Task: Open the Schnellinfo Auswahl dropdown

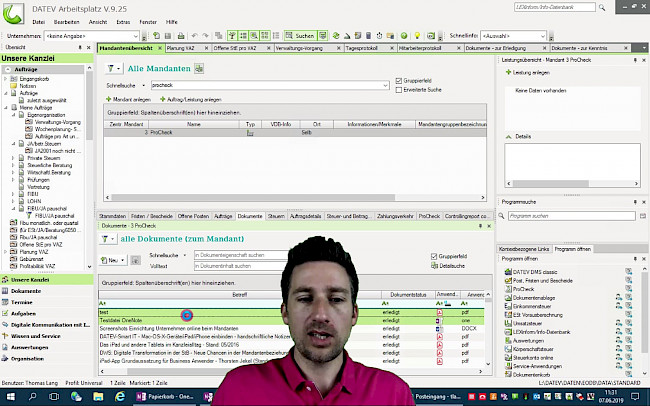Action: 543,36
